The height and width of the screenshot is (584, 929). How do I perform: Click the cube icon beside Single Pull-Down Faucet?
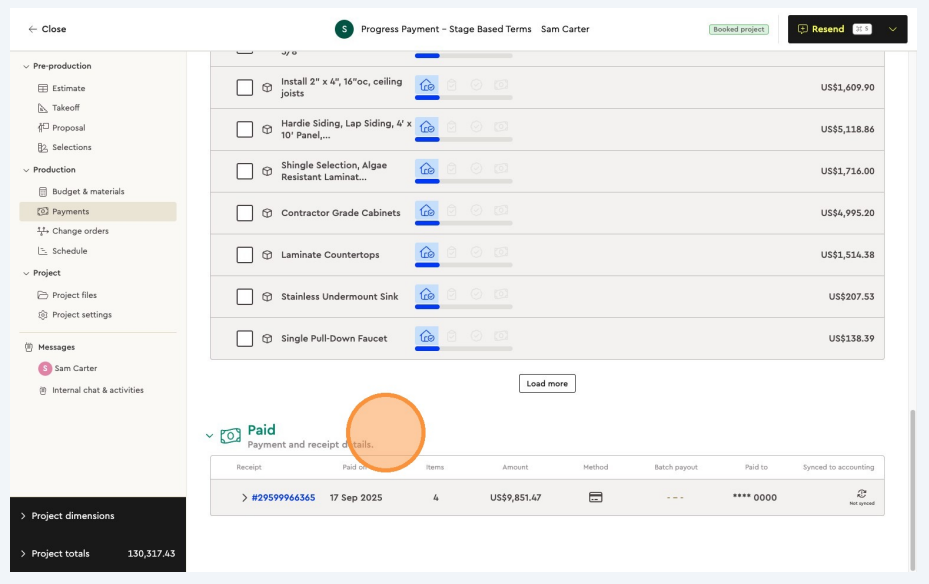tap(267, 339)
